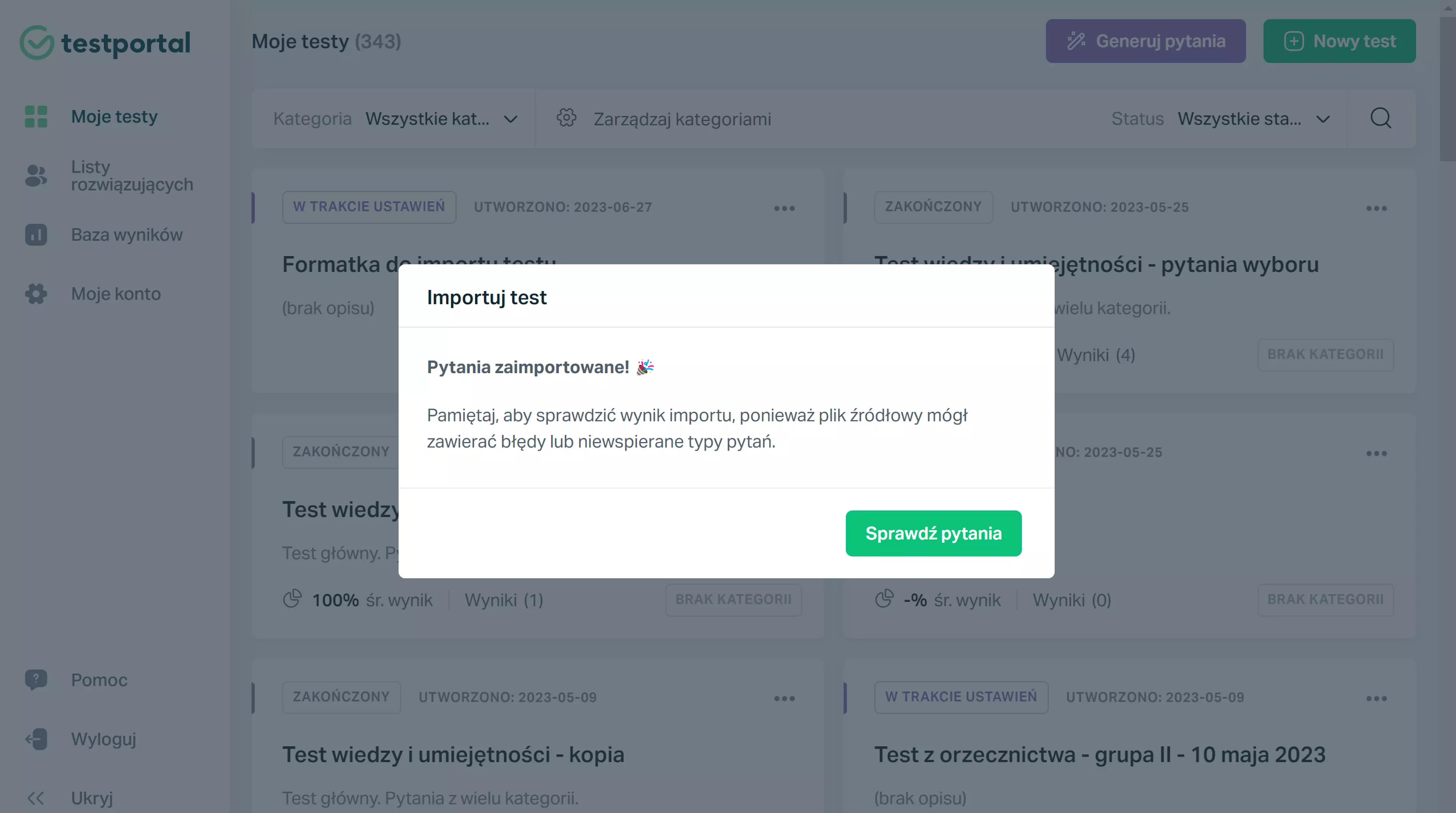Viewport: 1456px width, 813px height.
Task: Click the Wyloguj logout icon
Action: [36, 739]
